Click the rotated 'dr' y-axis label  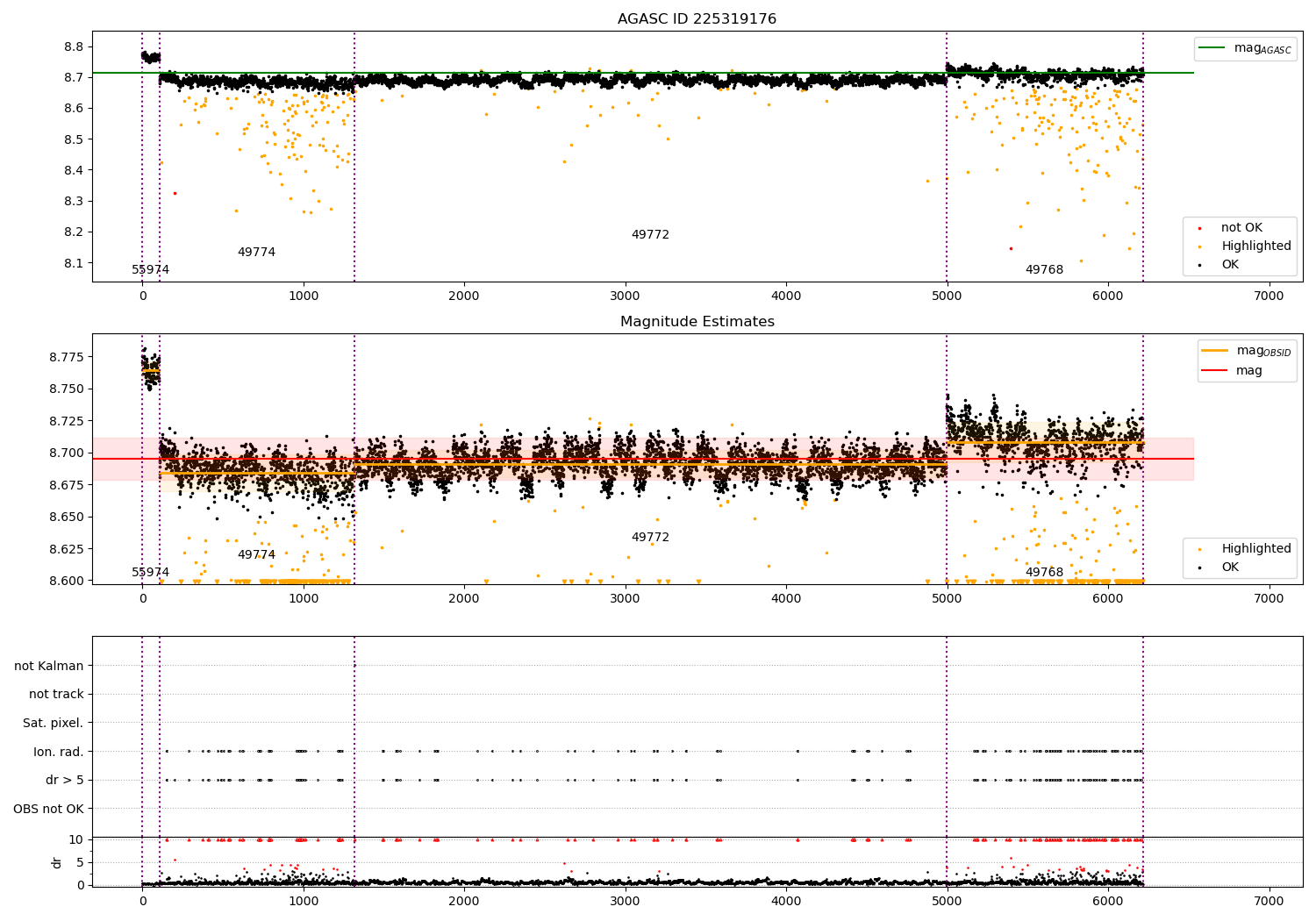pos(57,862)
